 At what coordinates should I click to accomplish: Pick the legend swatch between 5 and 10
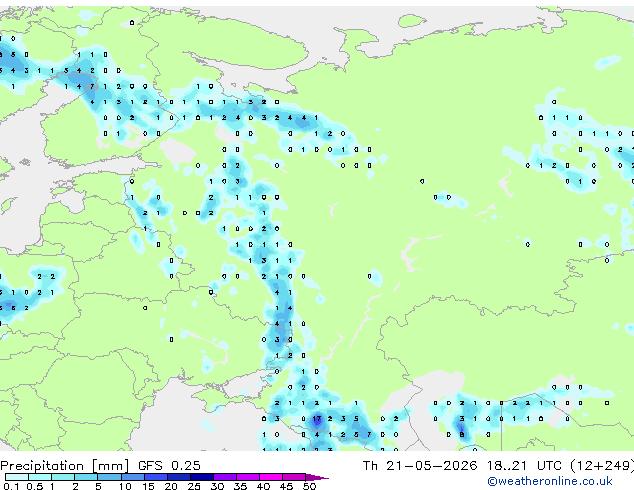point(109,477)
